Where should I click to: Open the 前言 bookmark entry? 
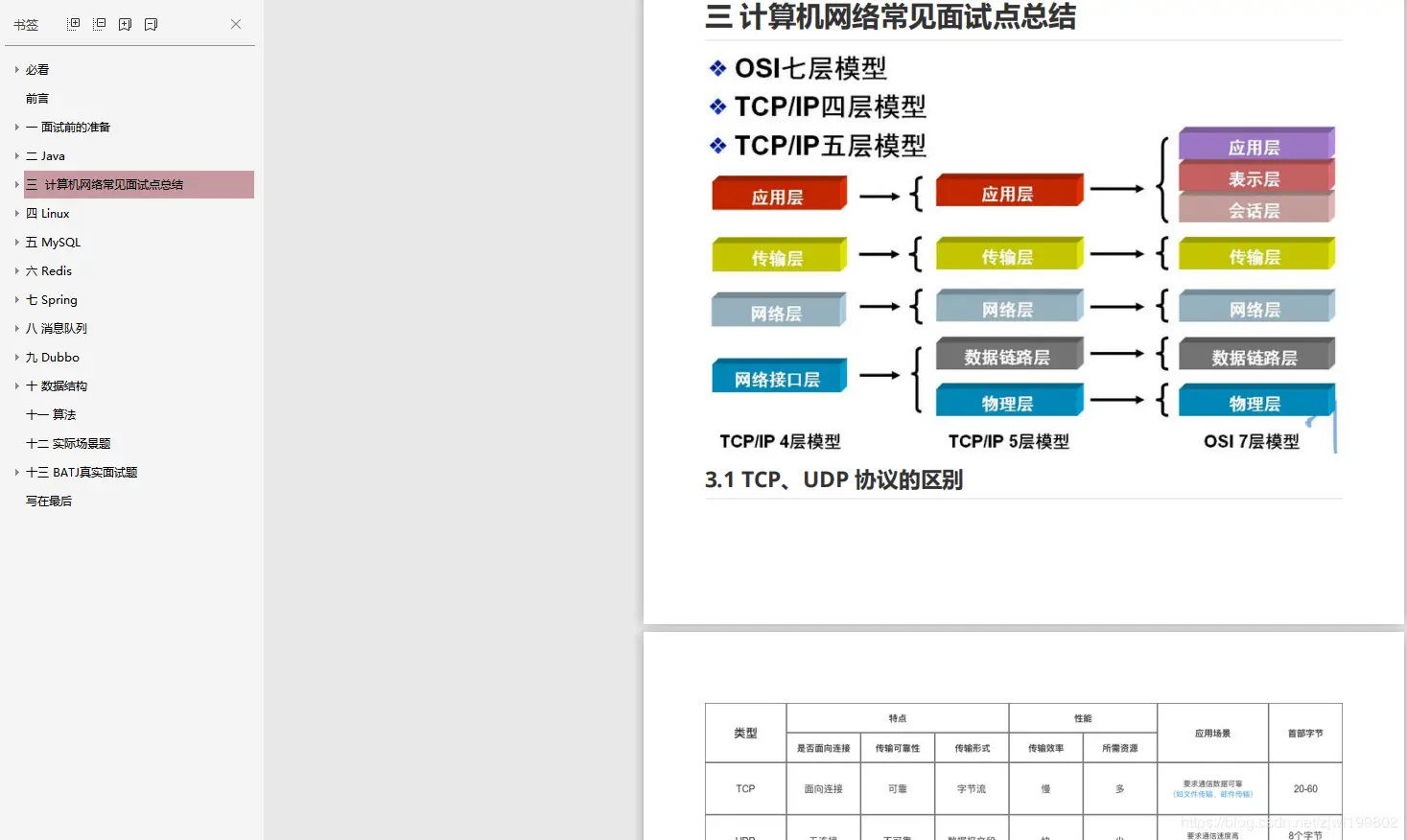(37, 98)
